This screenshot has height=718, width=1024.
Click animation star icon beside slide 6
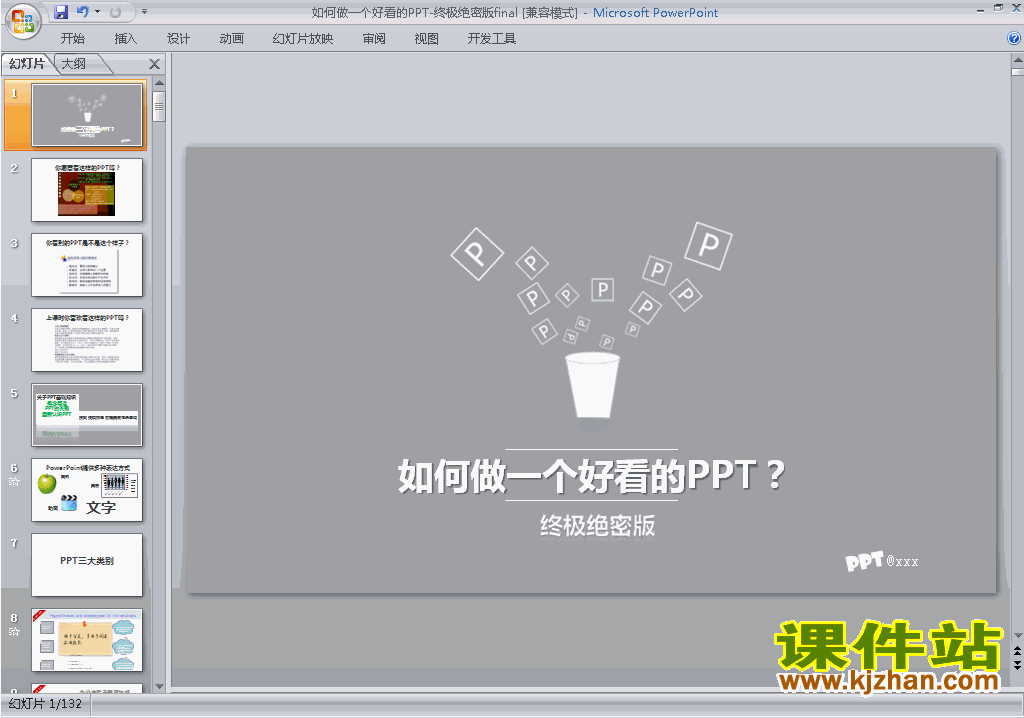14,482
